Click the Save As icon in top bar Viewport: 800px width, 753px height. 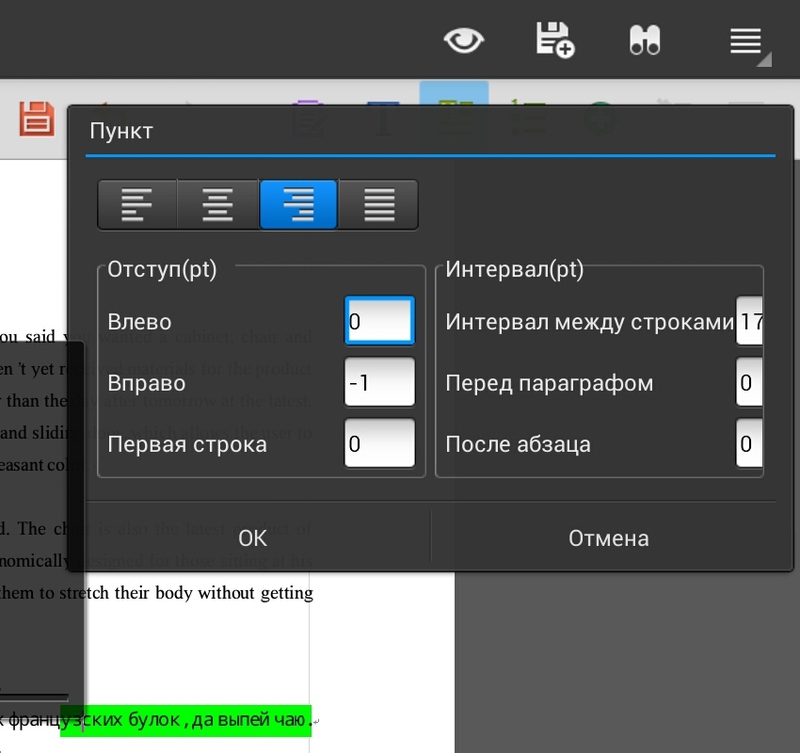point(556,40)
